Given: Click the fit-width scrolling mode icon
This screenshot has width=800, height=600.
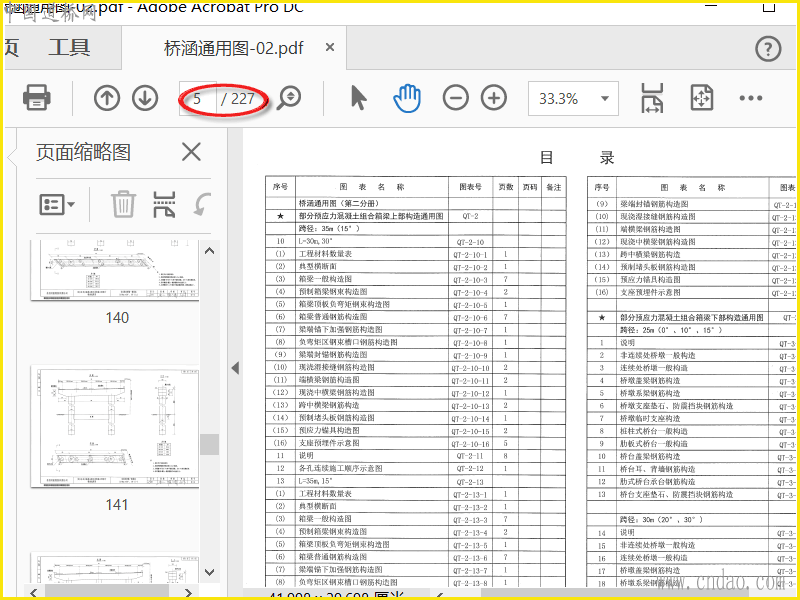Looking at the screenshot, I should [x=653, y=97].
